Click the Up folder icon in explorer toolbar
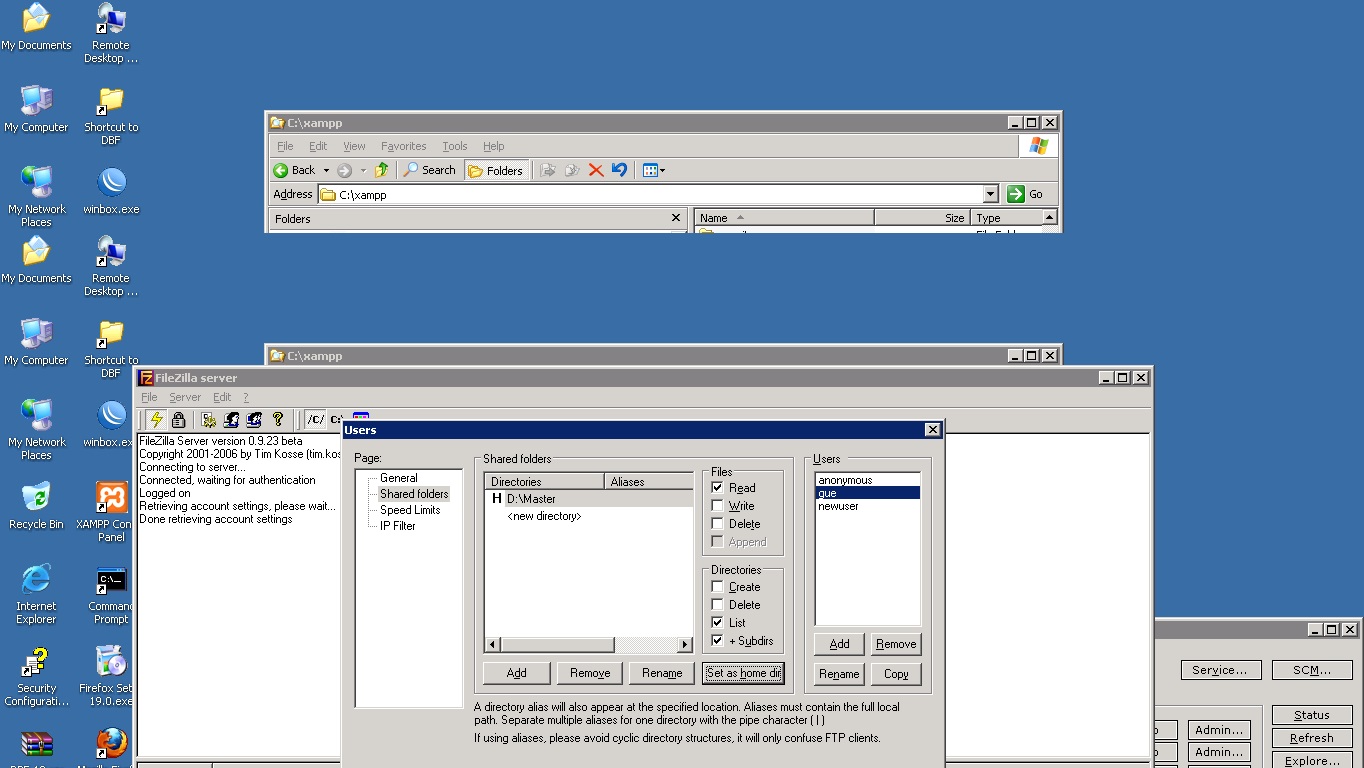Image resolution: width=1364 pixels, height=768 pixels. click(381, 170)
